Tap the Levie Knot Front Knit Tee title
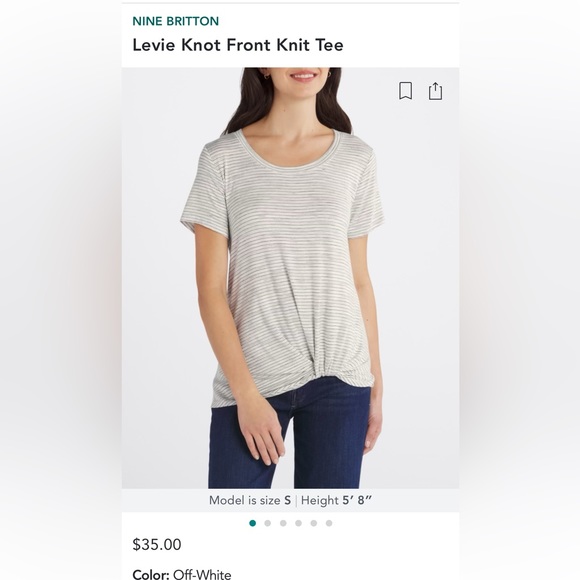580x580 pixels. point(238,45)
